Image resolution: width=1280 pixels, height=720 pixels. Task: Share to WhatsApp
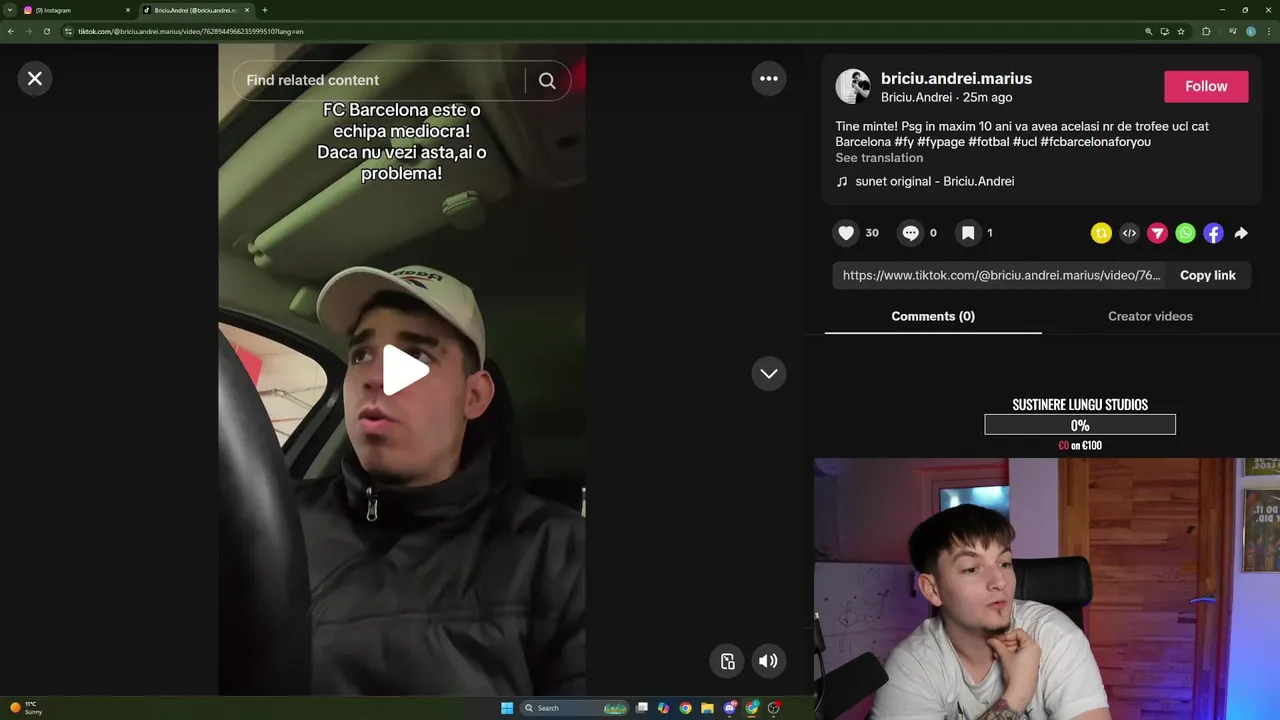click(x=1185, y=233)
